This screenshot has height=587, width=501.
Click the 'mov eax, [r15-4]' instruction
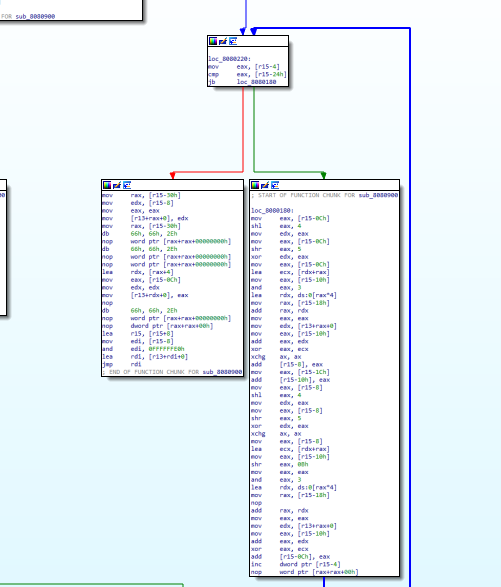tap(244, 67)
